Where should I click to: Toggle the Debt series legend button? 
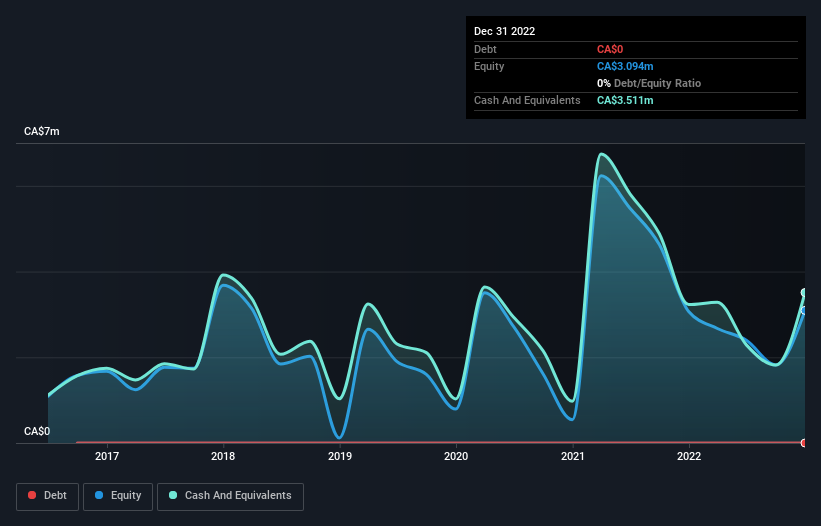pyautogui.click(x=48, y=496)
